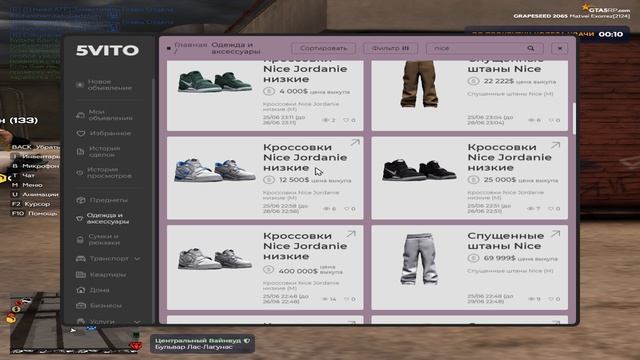Open the 25 000$ Кроссовки Nice Jordanie title

(509, 158)
